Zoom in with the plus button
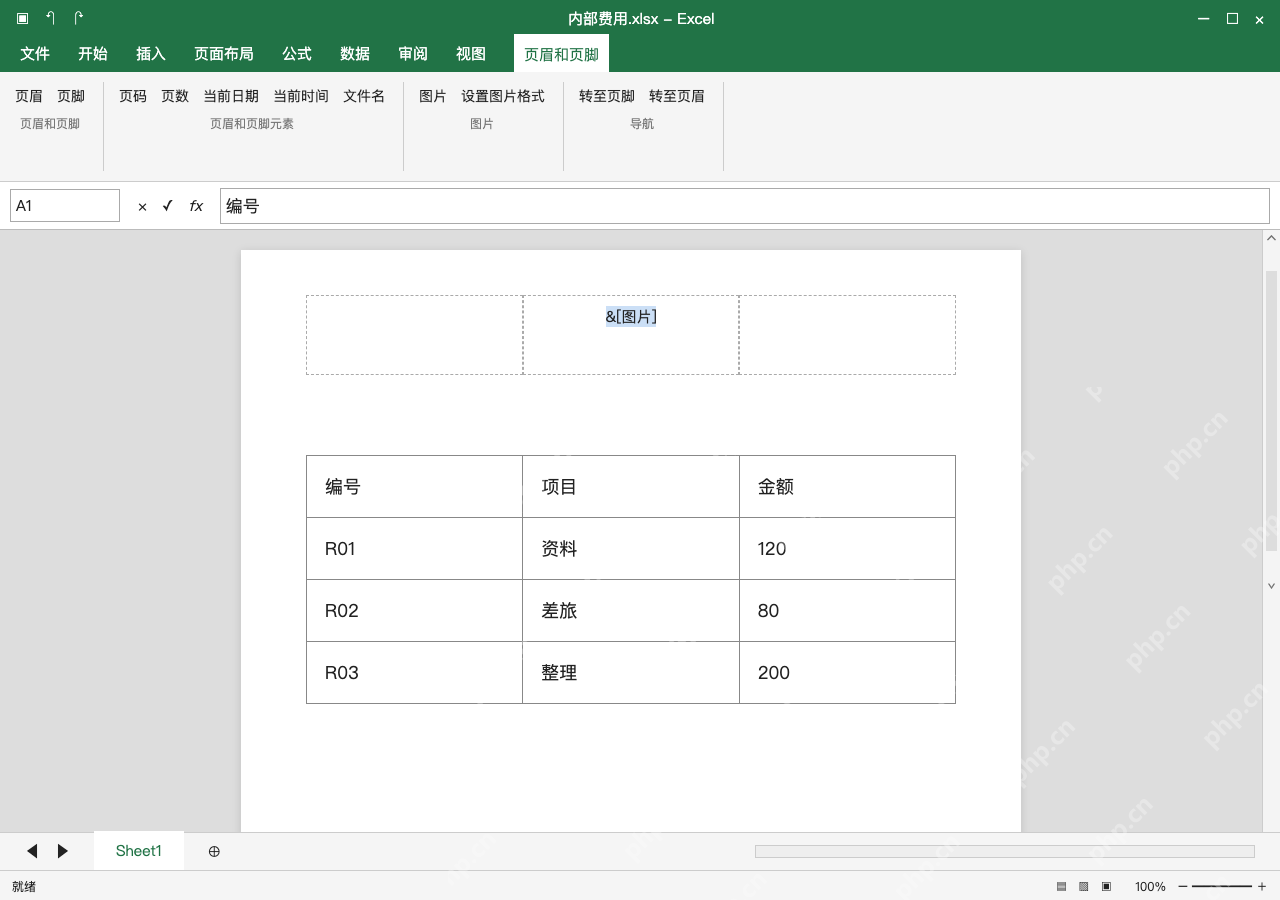Viewport: 1280px width, 900px height. 1262,886
